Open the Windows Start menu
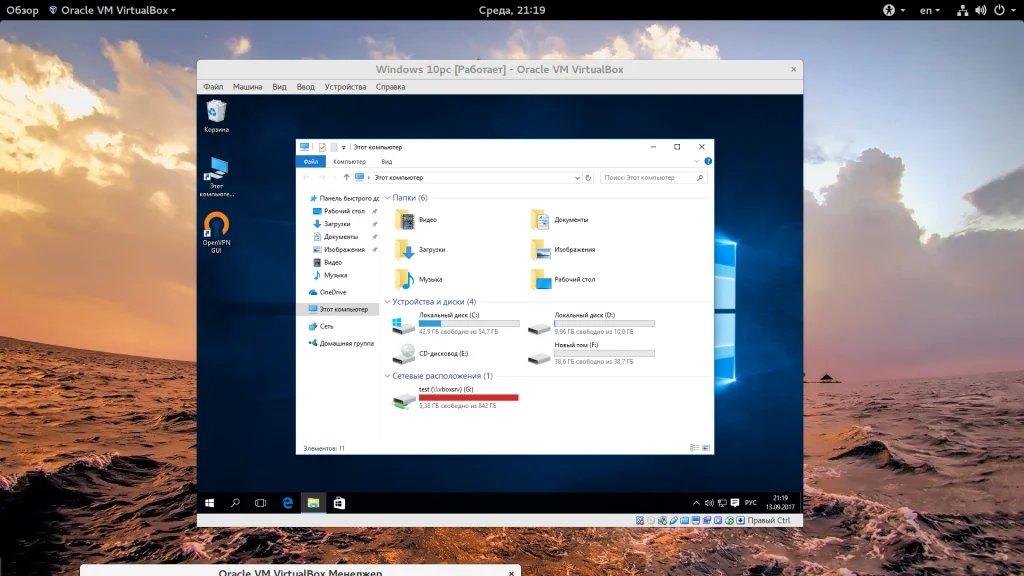This screenshot has width=1024, height=576. point(210,502)
